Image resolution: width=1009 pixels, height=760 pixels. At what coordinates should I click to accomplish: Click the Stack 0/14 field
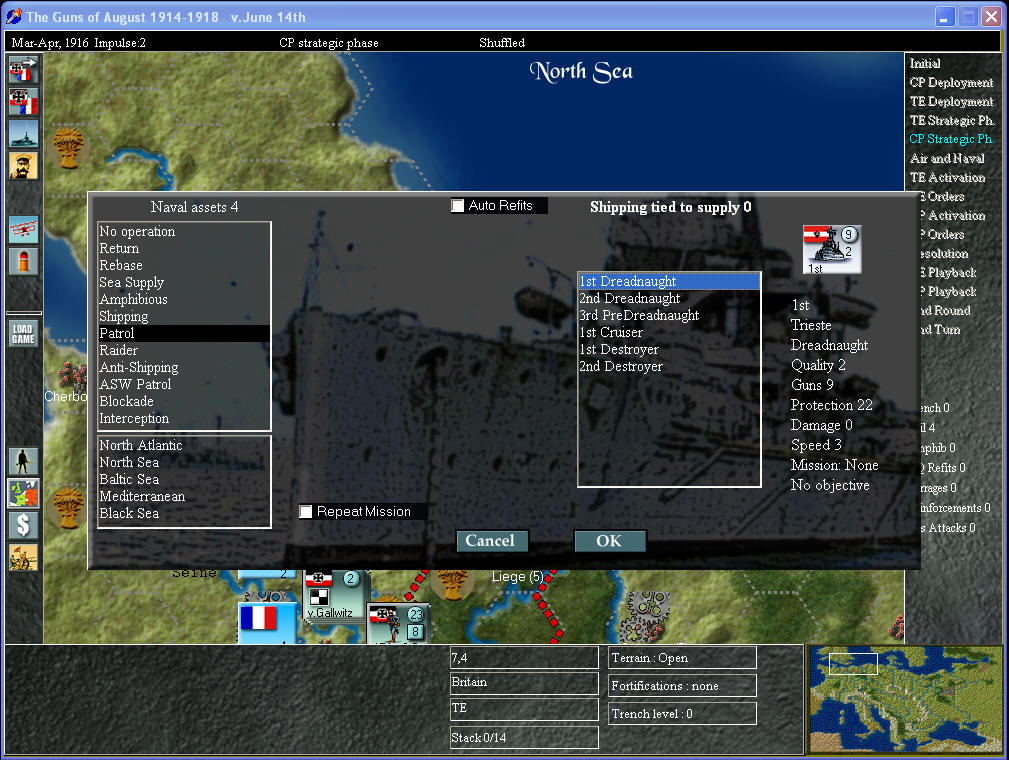coord(524,737)
